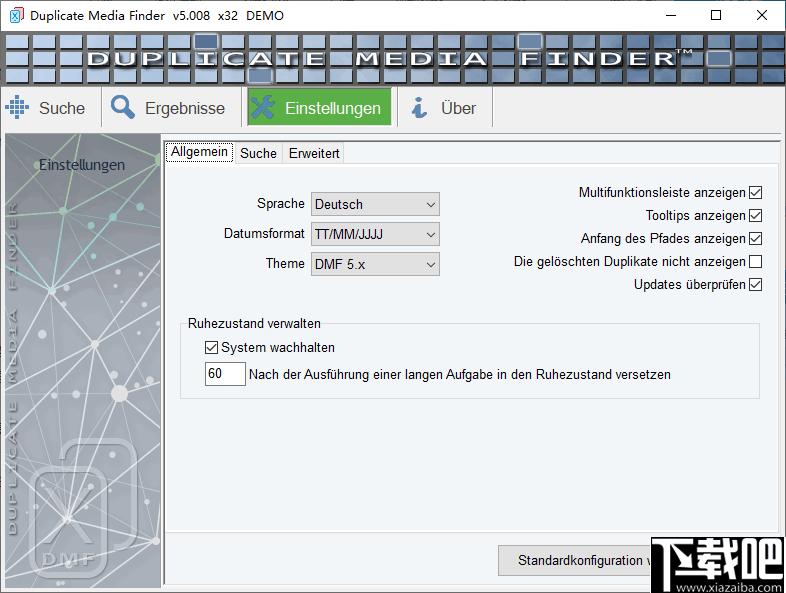
Task: Switch to the Erweitert settings tab
Action: pos(314,153)
